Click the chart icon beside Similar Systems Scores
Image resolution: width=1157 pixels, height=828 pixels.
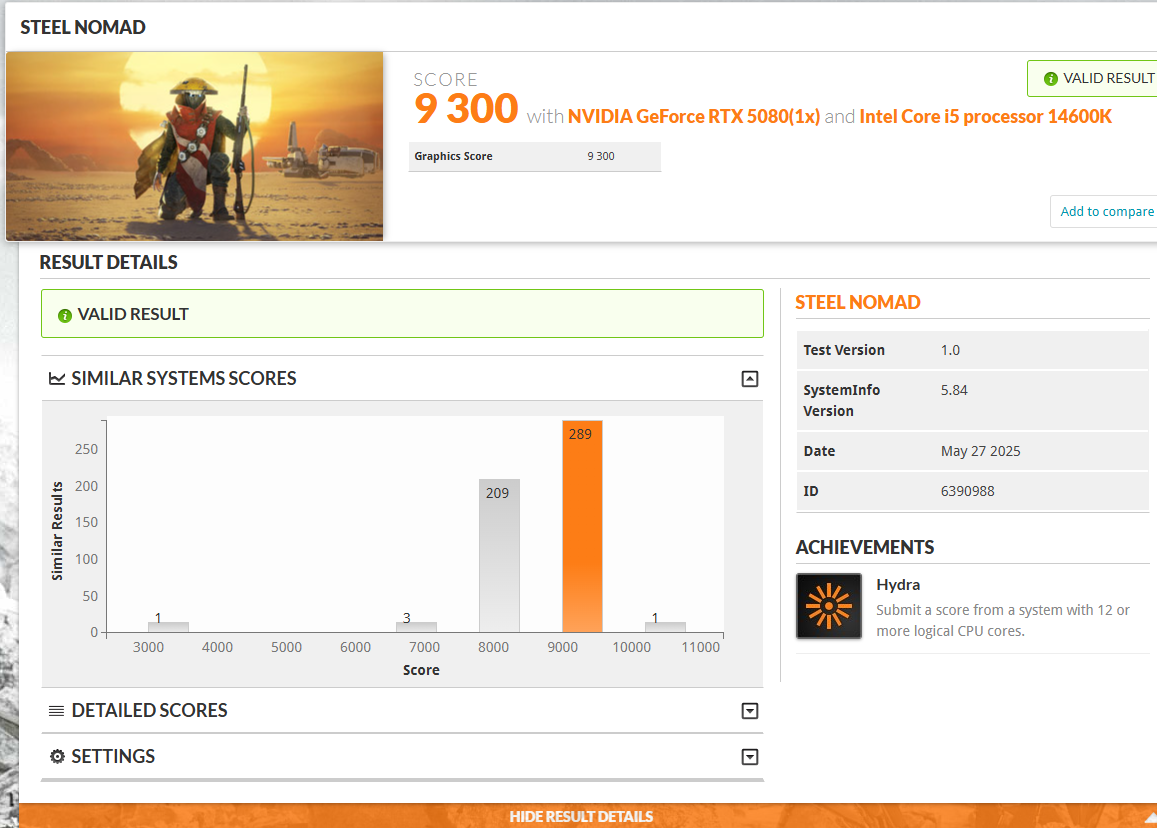(57, 379)
